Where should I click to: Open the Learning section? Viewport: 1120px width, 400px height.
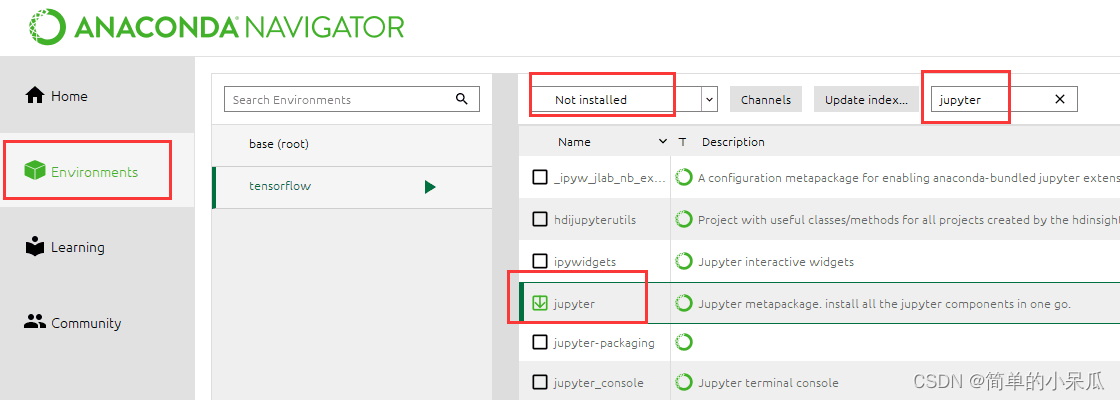(97, 247)
